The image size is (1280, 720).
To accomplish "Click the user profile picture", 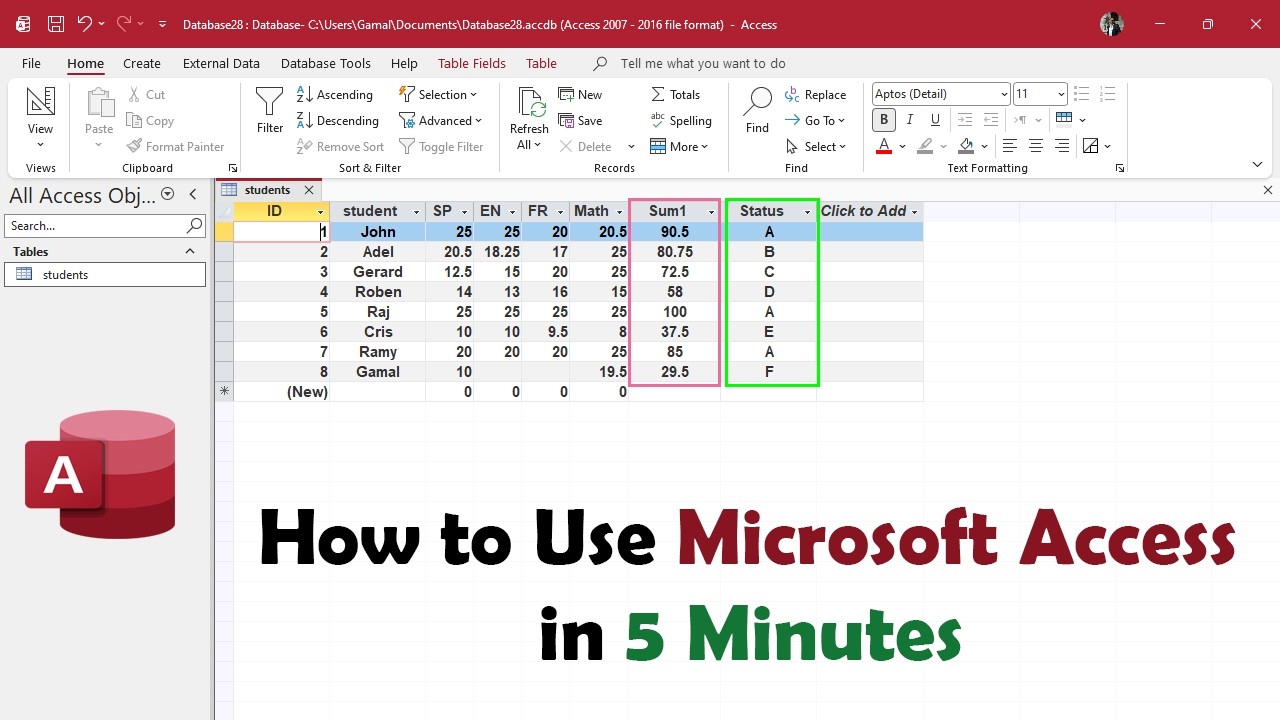I will click(x=1112, y=24).
